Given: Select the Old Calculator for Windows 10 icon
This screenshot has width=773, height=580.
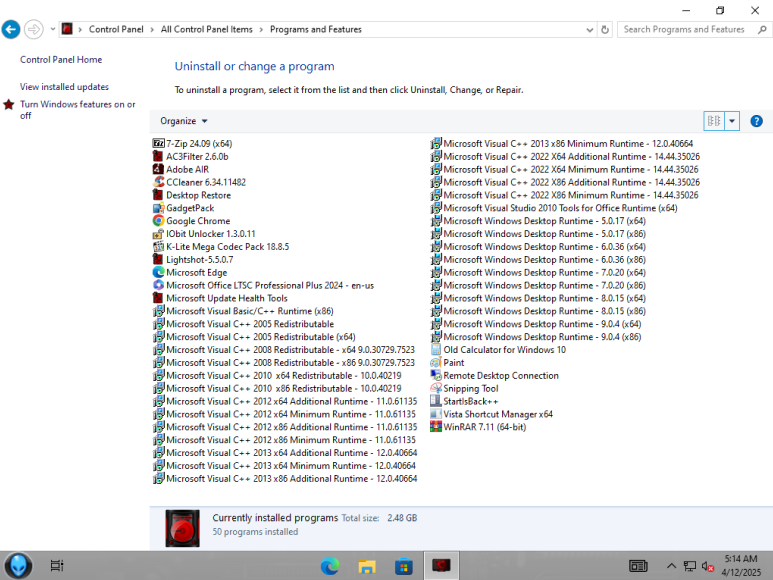Looking at the screenshot, I should coord(436,349).
